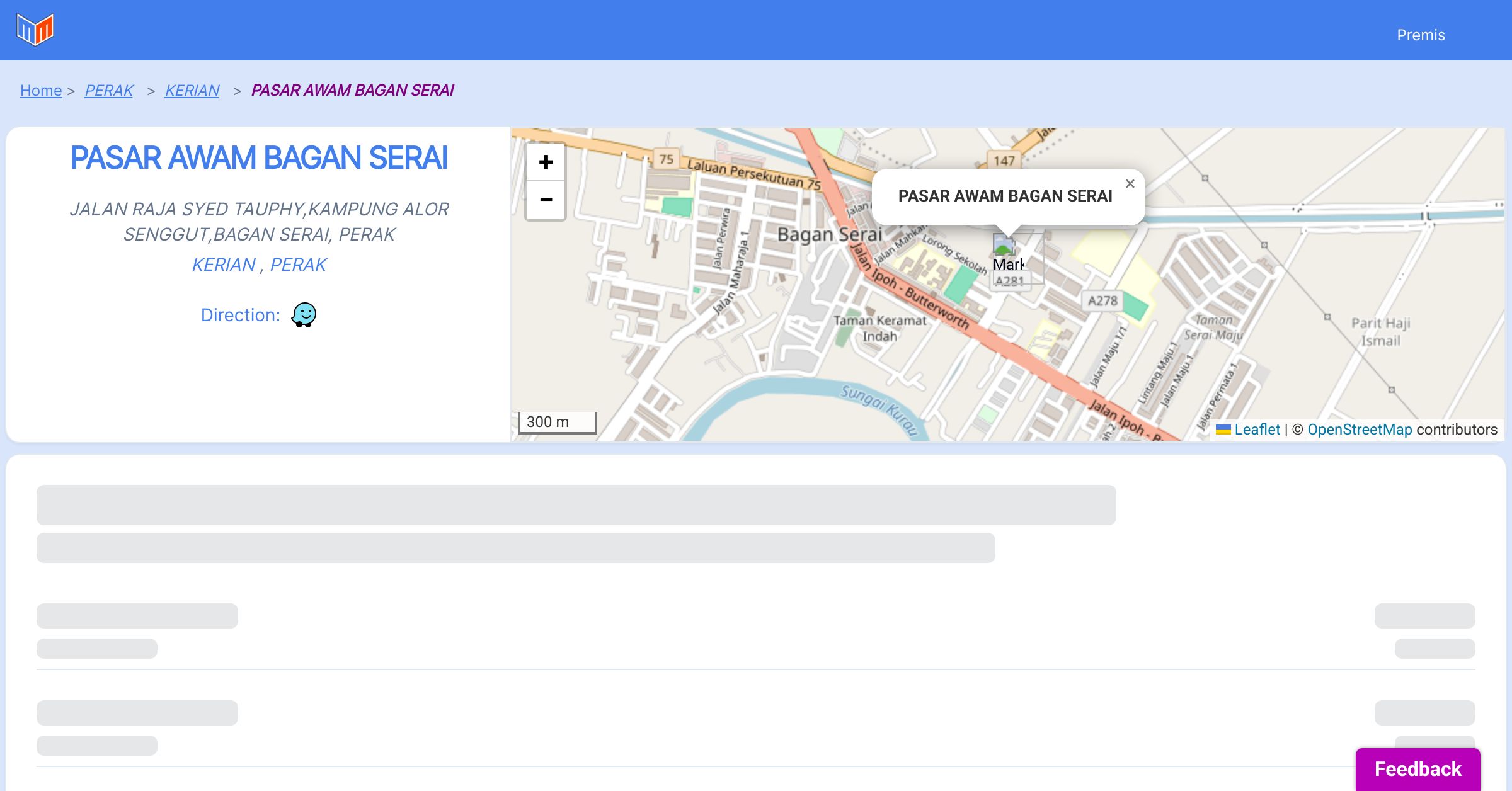Open the Premis menu item
Viewport: 1512px width, 791px height.
(x=1421, y=35)
